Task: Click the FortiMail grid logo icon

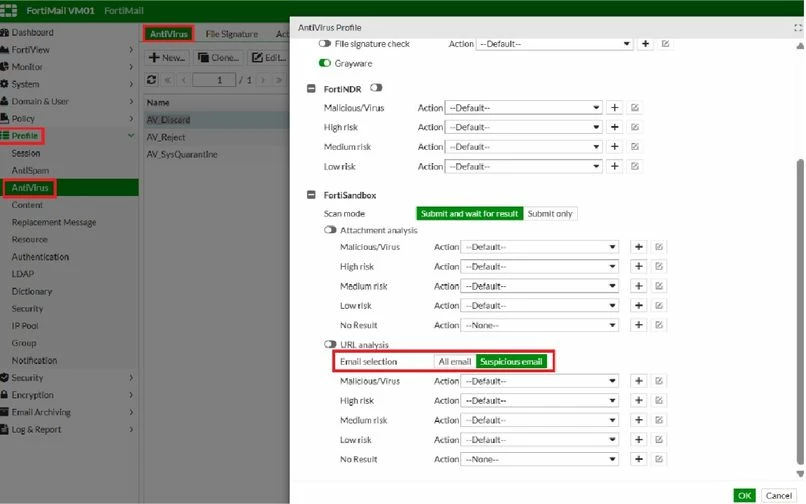Action: click(9, 10)
